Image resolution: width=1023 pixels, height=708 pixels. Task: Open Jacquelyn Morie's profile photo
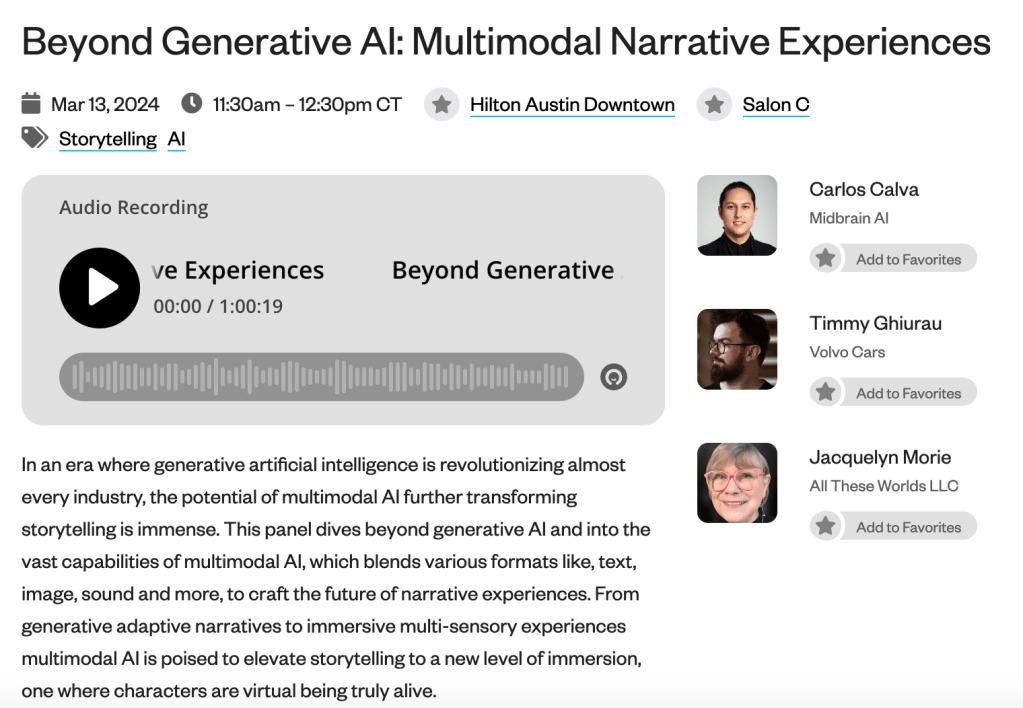pos(737,483)
